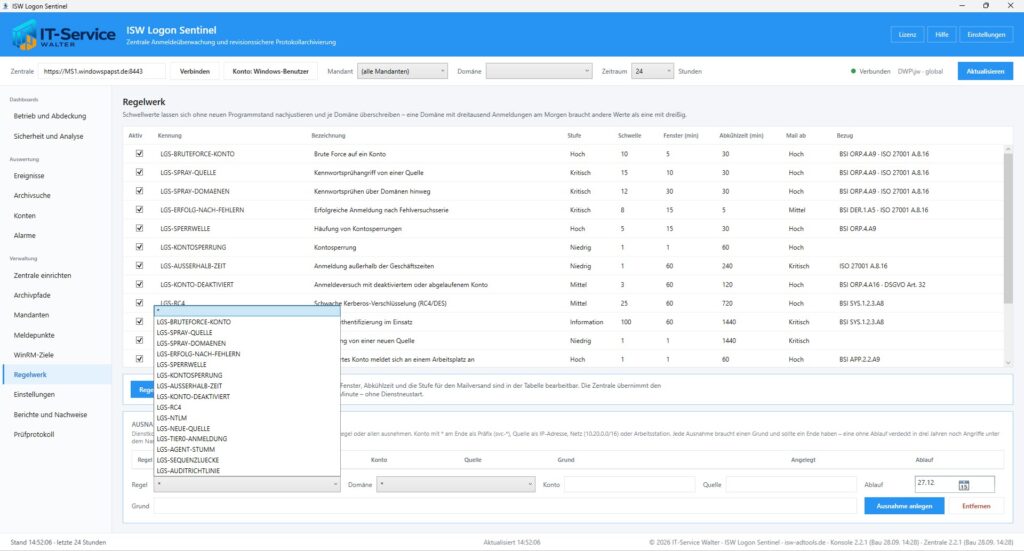
Task: Select Regelwerk in the sidebar
Action: 56,375
